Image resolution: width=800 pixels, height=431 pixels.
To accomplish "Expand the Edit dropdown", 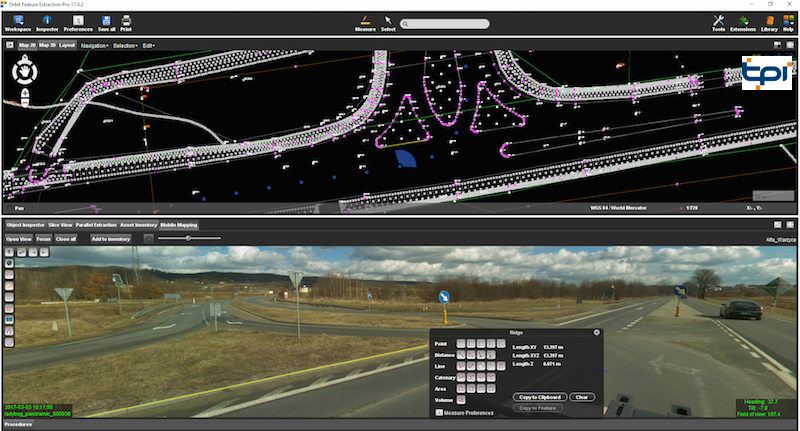I will click(148, 45).
